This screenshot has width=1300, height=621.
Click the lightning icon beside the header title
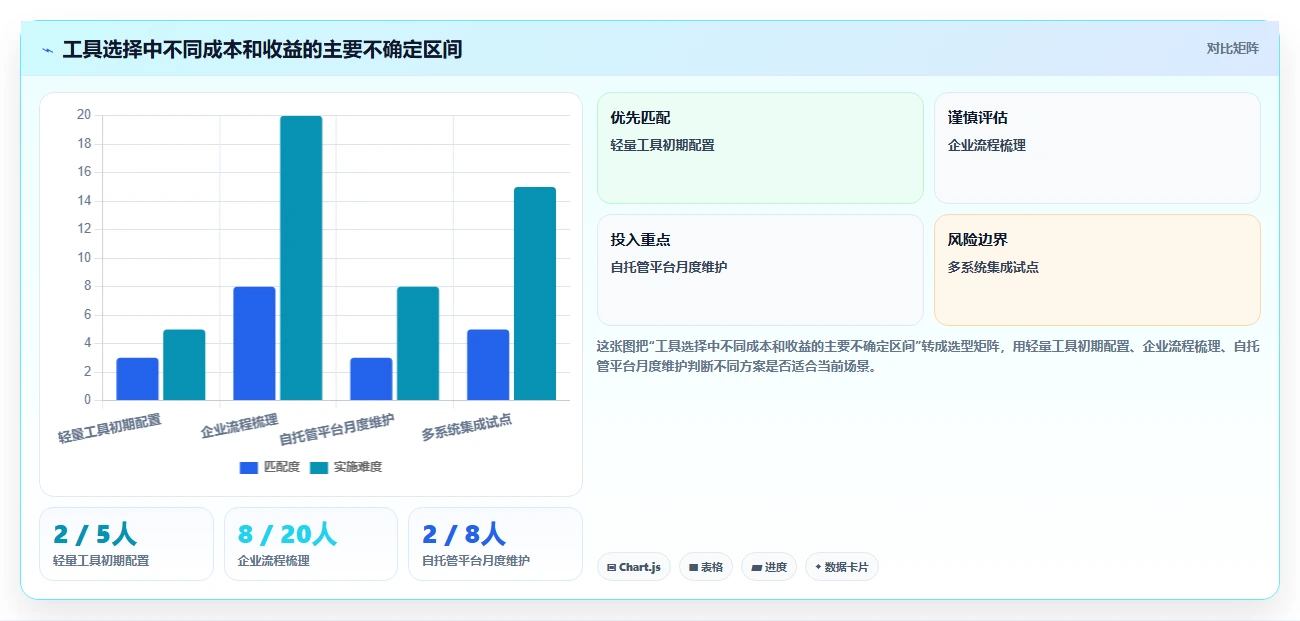tap(48, 50)
